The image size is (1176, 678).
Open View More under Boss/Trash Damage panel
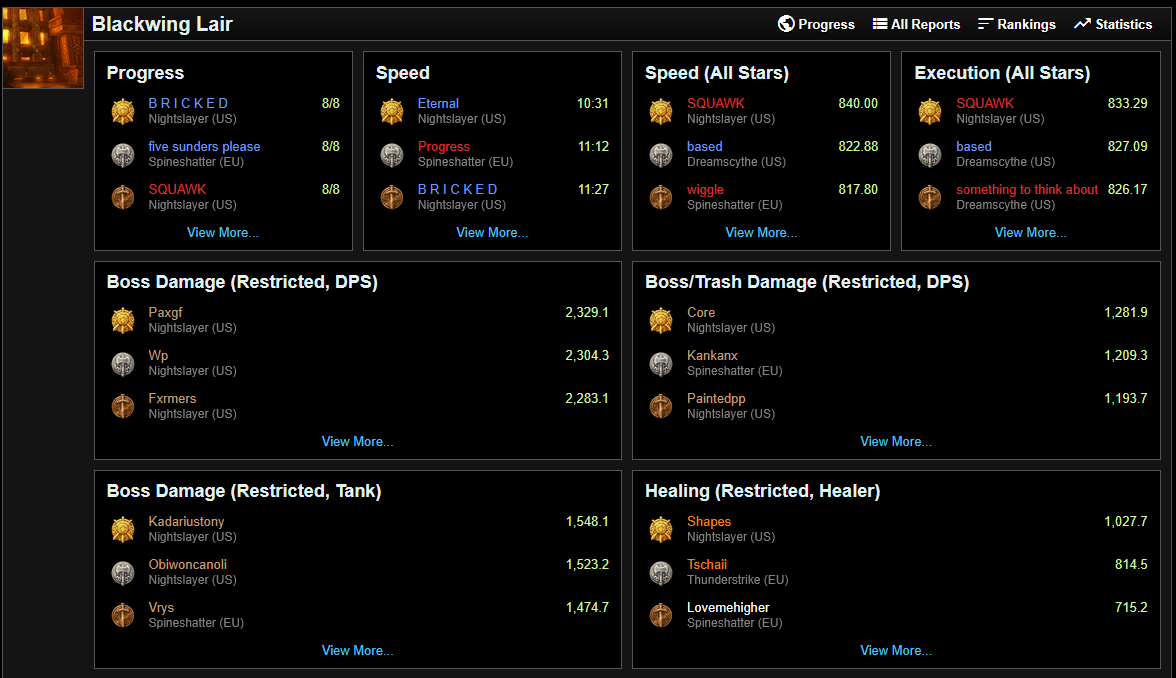click(x=896, y=442)
